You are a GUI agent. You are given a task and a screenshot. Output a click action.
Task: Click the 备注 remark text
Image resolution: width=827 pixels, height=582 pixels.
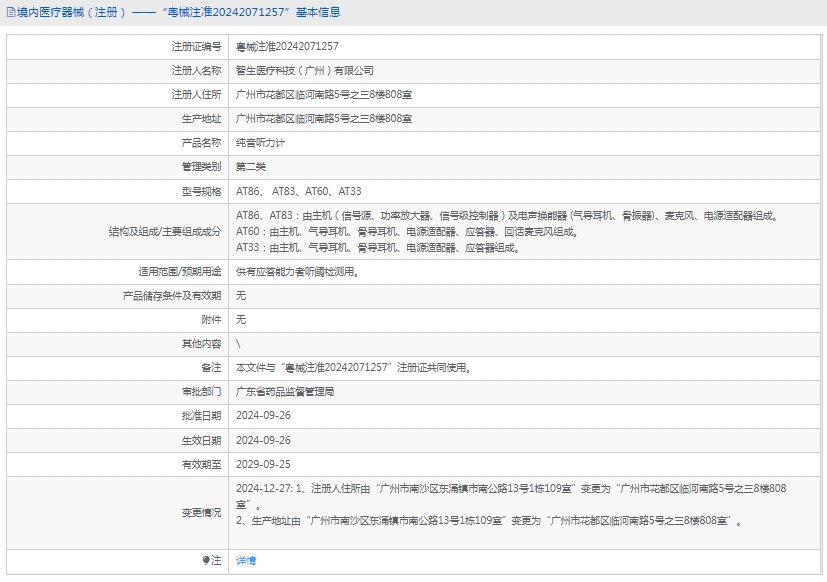pos(353,368)
